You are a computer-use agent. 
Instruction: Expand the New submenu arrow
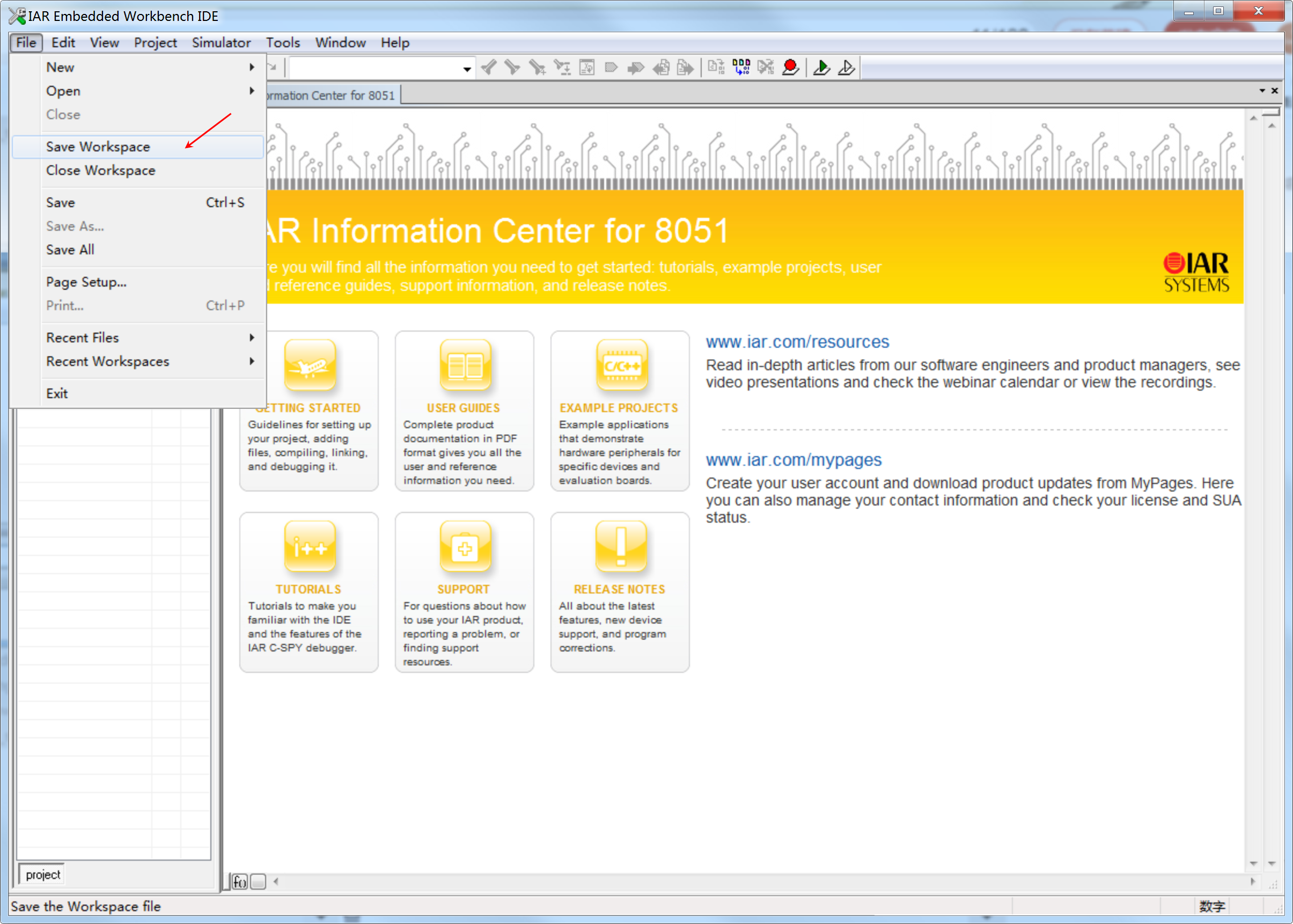pyautogui.click(x=252, y=67)
